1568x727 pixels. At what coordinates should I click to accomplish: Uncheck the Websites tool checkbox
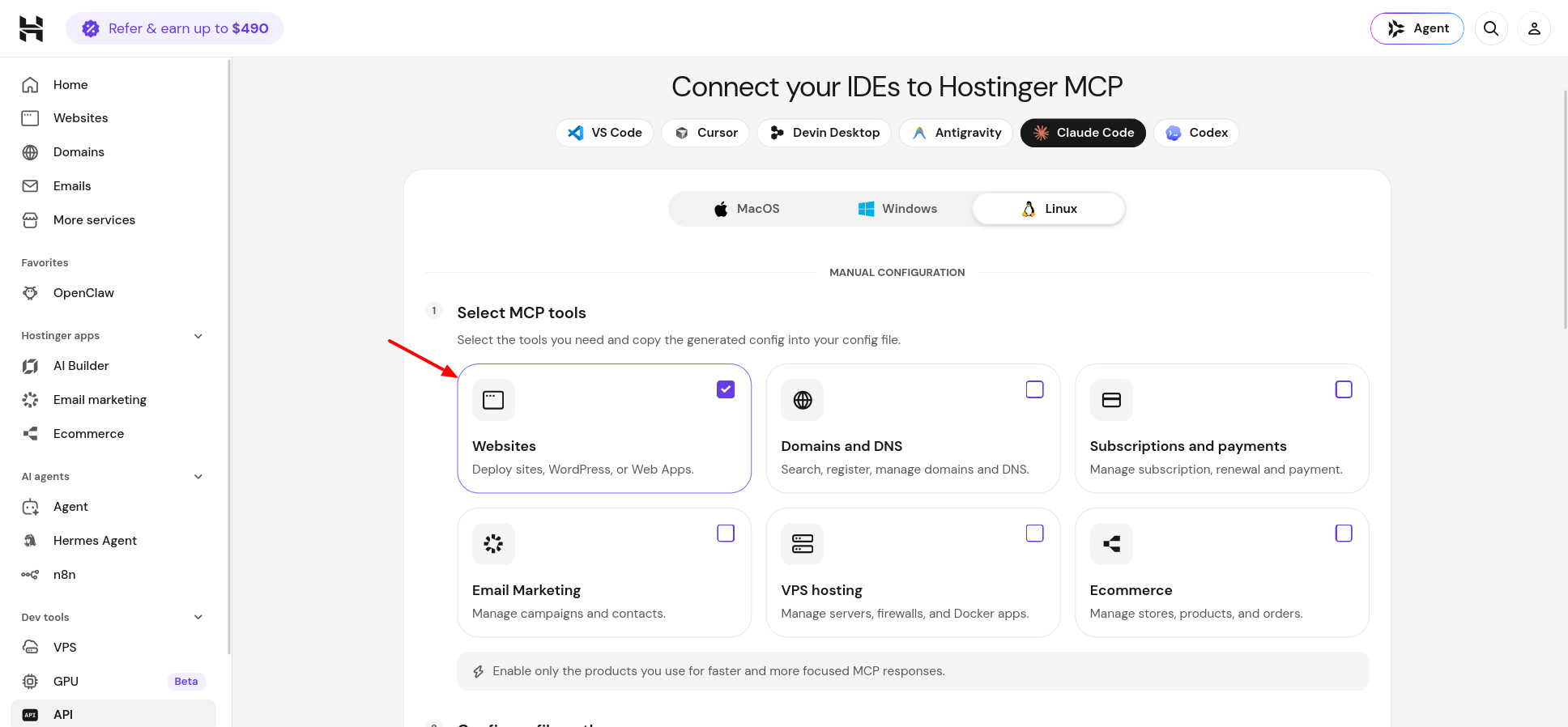point(726,389)
